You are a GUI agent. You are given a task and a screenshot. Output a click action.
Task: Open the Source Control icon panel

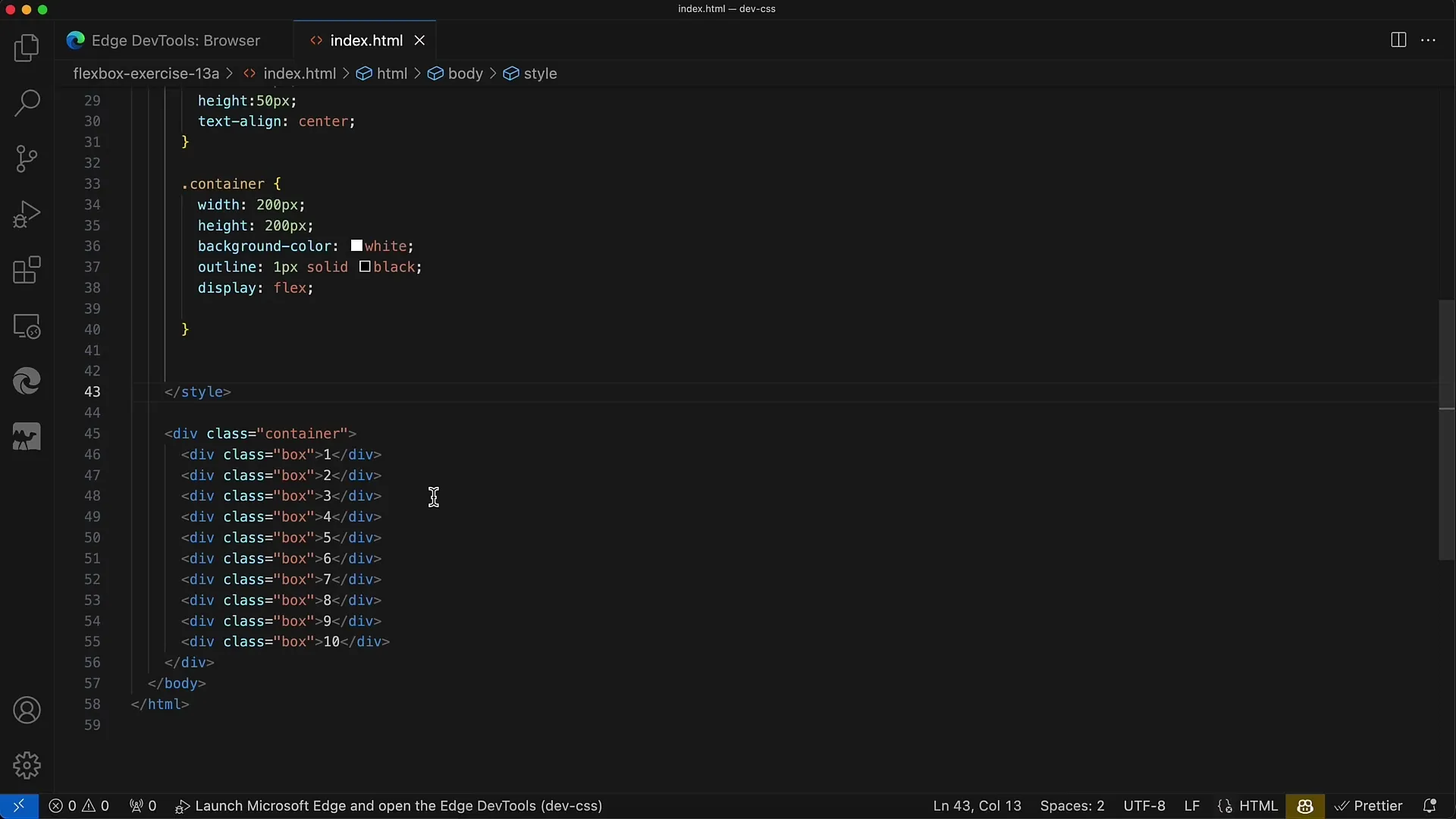(27, 157)
